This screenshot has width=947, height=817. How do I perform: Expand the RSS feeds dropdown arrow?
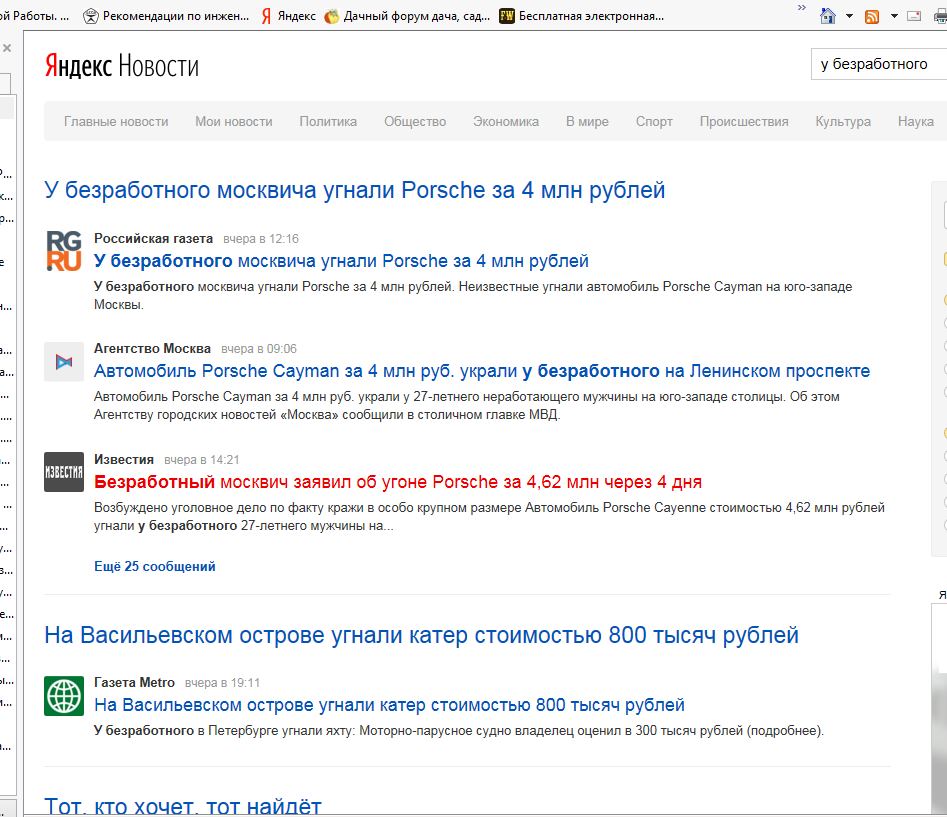point(892,16)
